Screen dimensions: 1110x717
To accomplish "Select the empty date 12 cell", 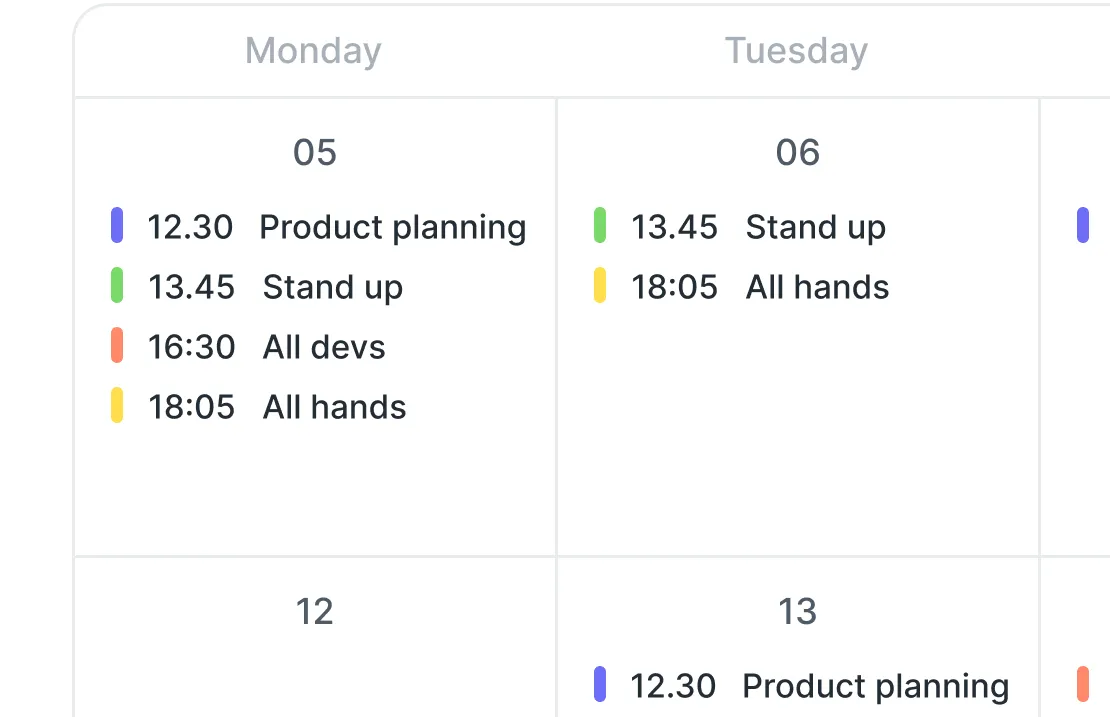I will [315, 637].
